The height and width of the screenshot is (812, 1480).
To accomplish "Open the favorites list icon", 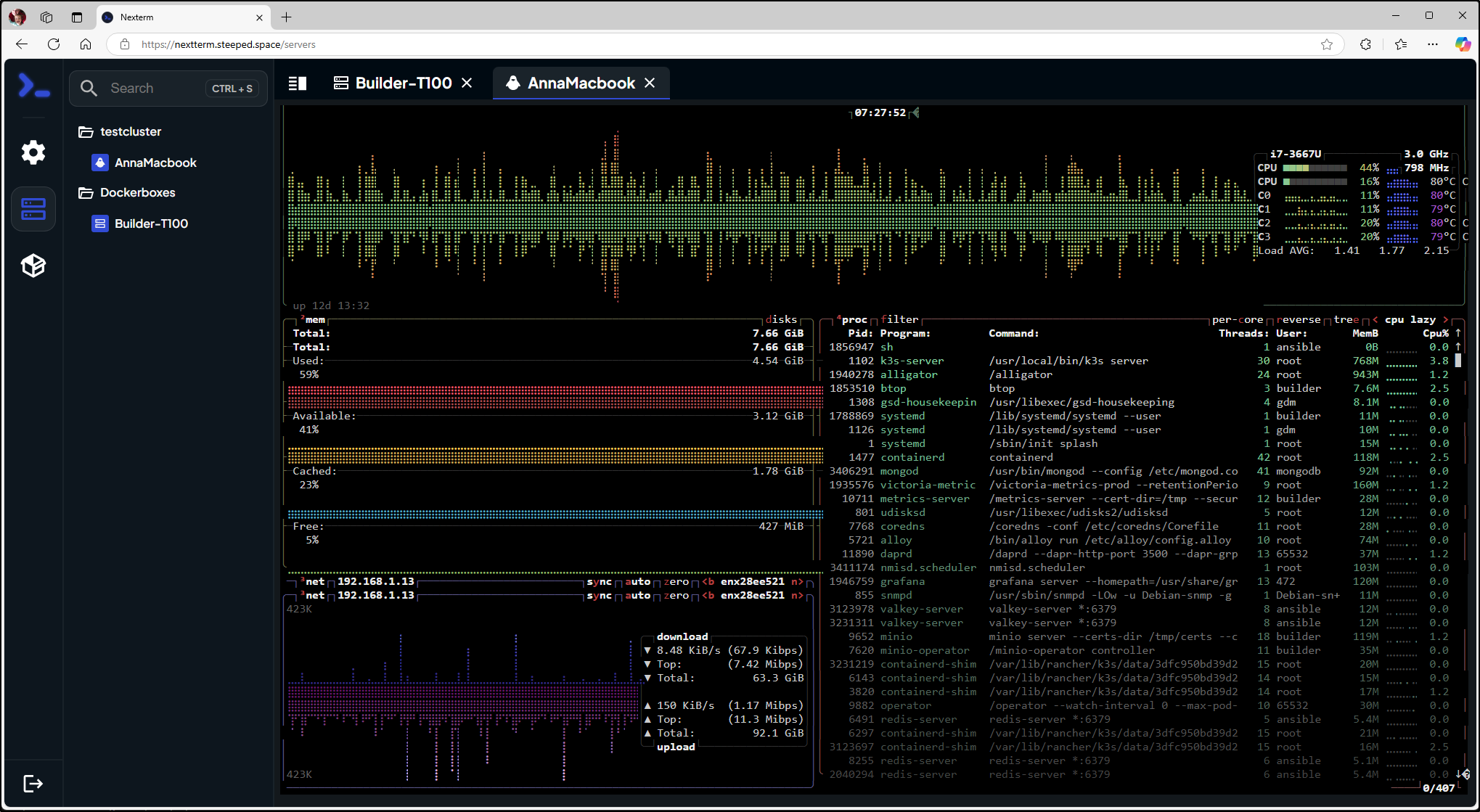I will [1401, 44].
